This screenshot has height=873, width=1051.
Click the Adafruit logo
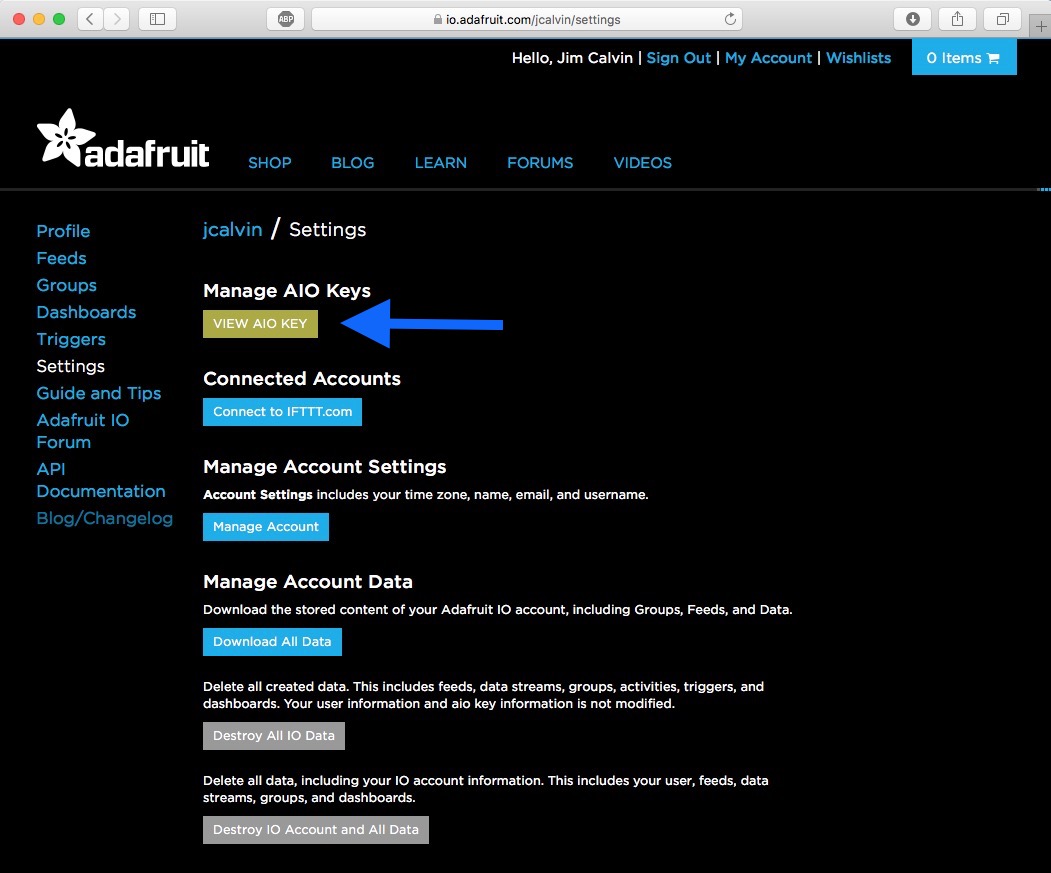[x=123, y=139]
